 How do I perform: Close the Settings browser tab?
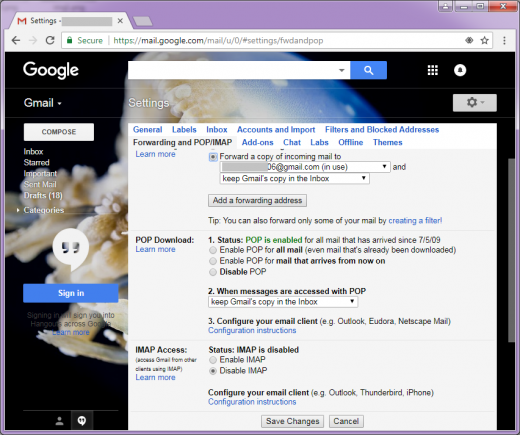(x=120, y=21)
